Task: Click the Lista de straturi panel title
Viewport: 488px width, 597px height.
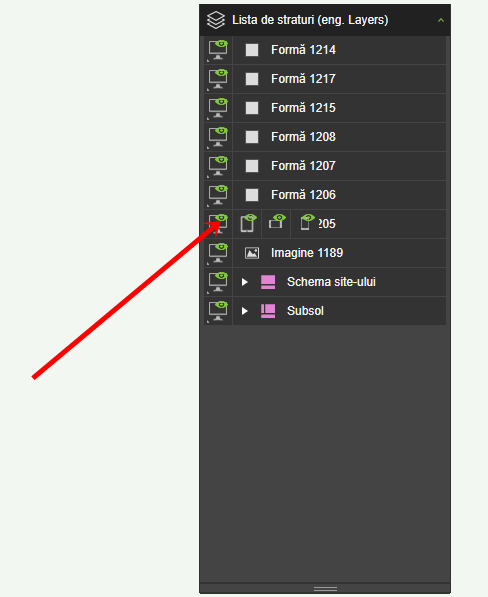Action: (310, 20)
